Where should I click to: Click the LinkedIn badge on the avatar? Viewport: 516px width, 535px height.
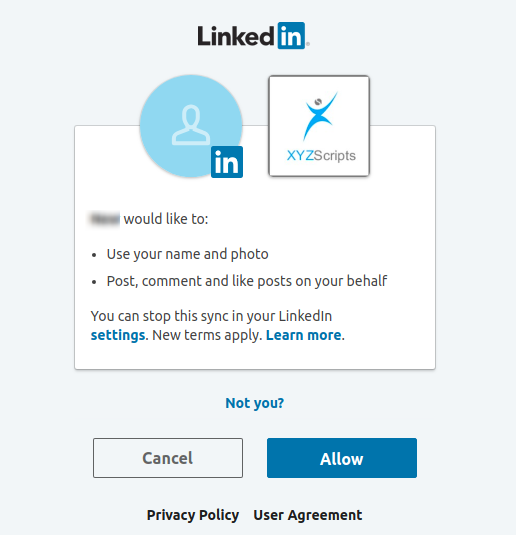227,162
